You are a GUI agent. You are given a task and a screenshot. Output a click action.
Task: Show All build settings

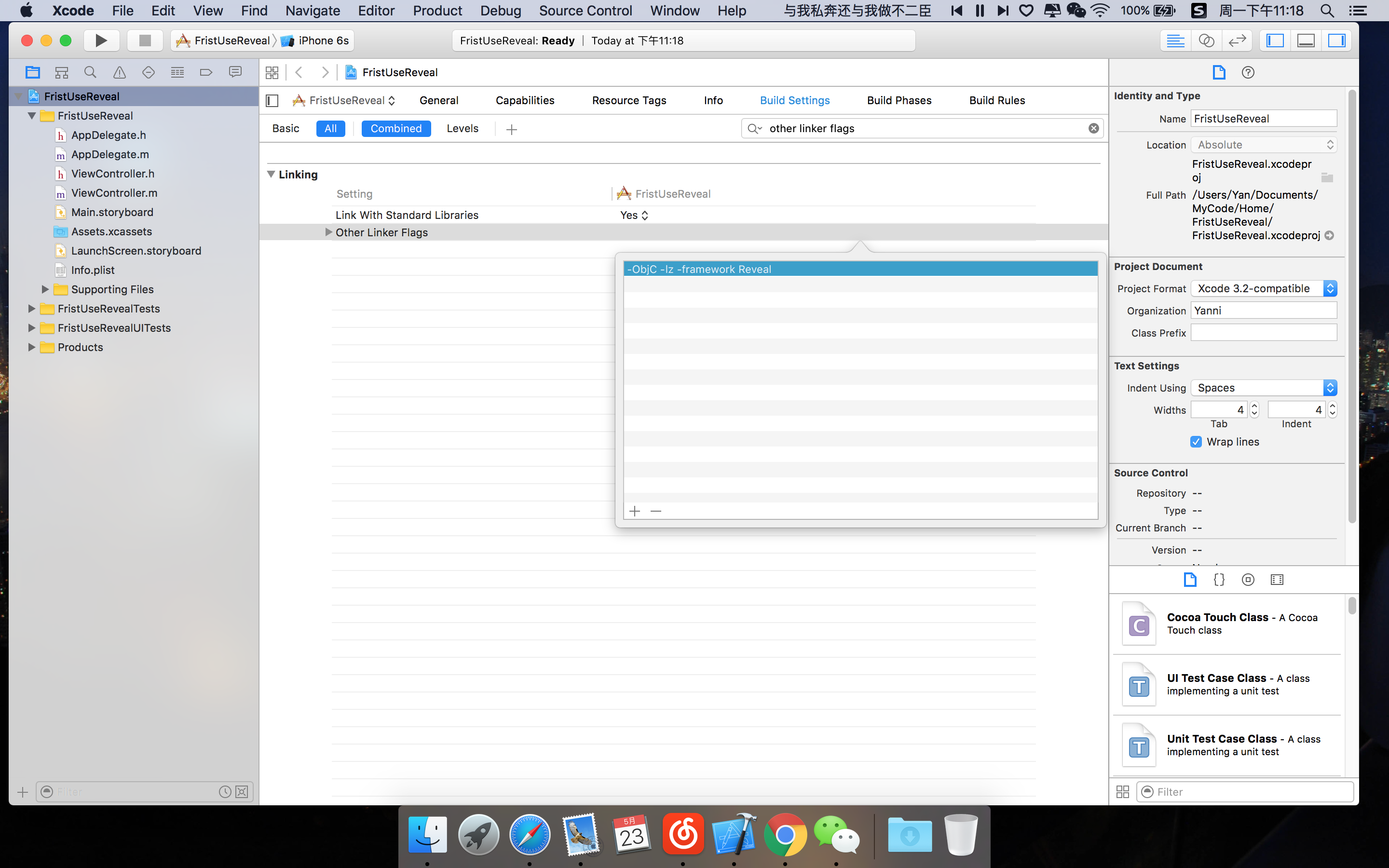(330, 129)
